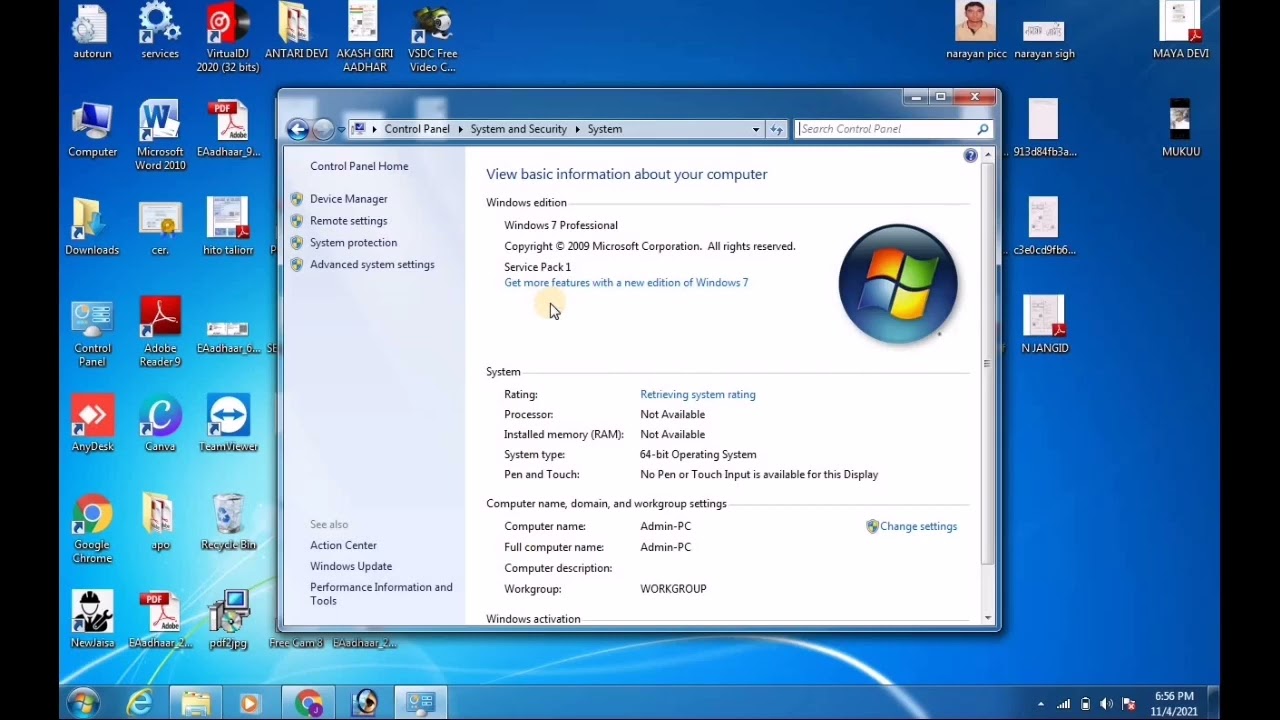This screenshot has width=1280, height=720.
Task: Select AnyDesk desktop icon
Action: click(92, 424)
